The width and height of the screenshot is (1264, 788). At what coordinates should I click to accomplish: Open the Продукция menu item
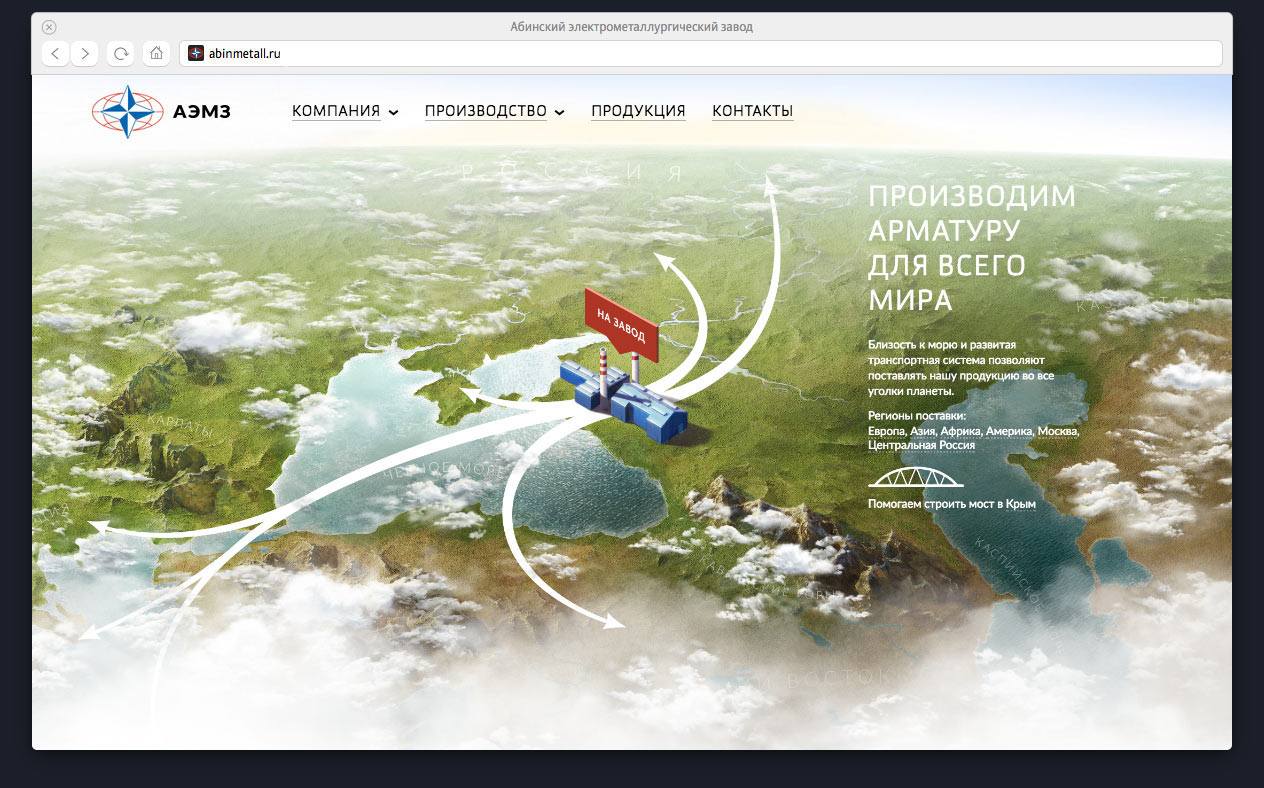click(638, 111)
